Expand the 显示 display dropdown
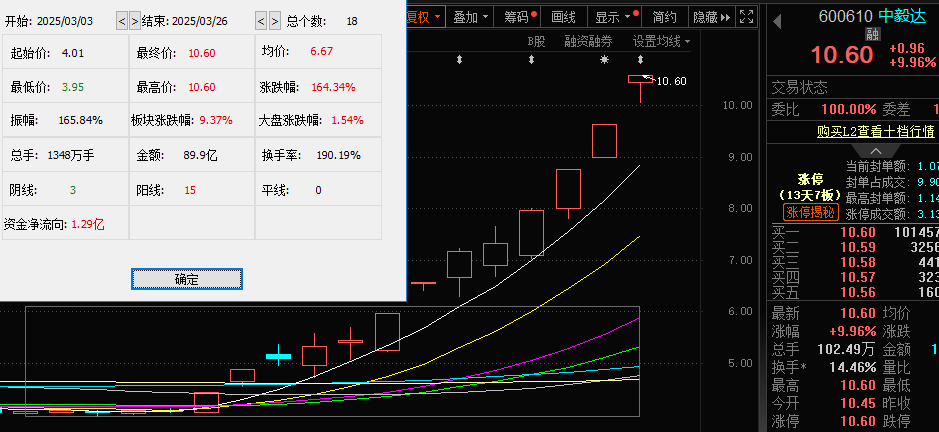Image resolution: width=939 pixels, height=432 pixels. click(x=612, y=17)
